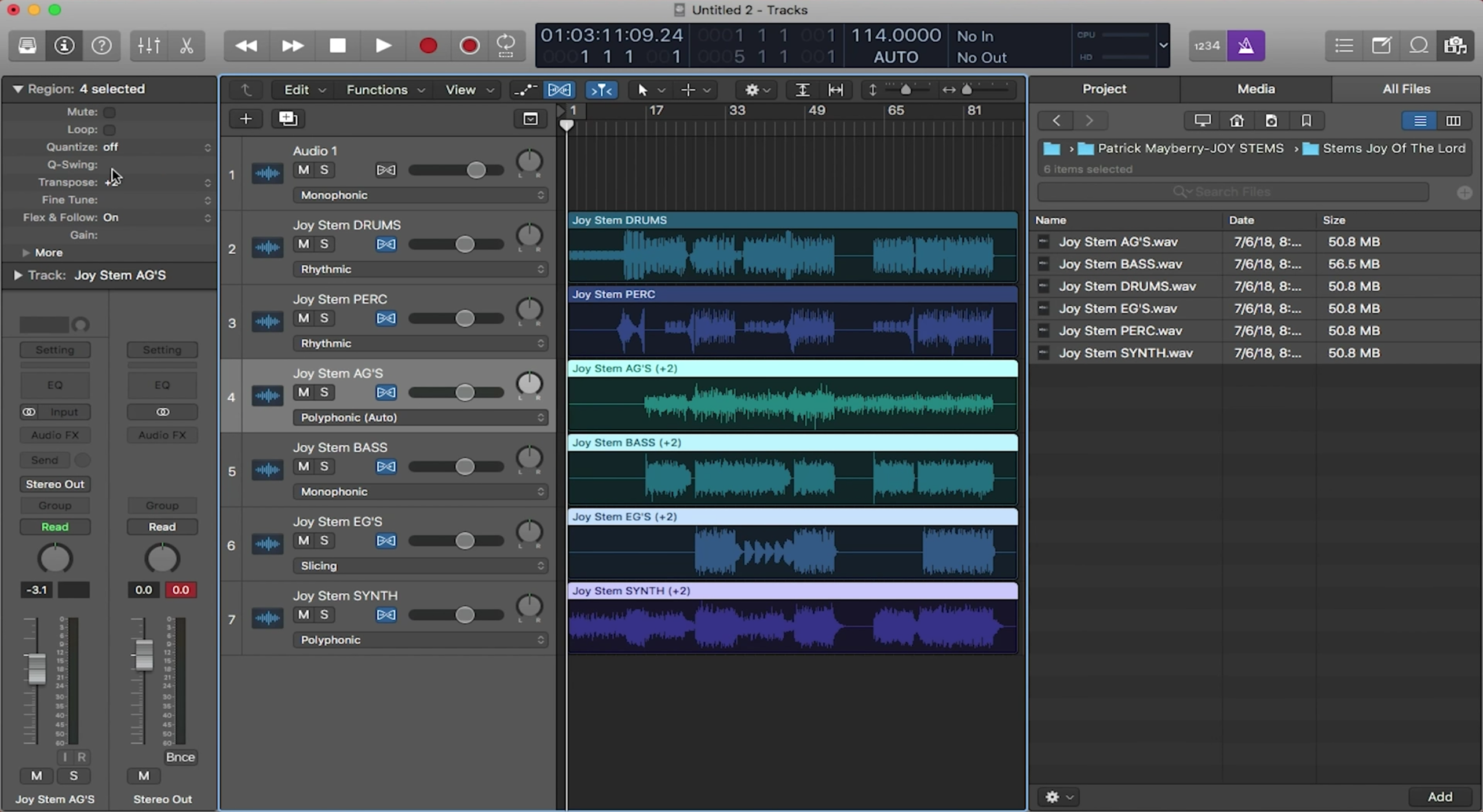Solo the Joy Stem AG'S track
The height and width of the screenshot is (812, 1483).
tap(324, 391)
